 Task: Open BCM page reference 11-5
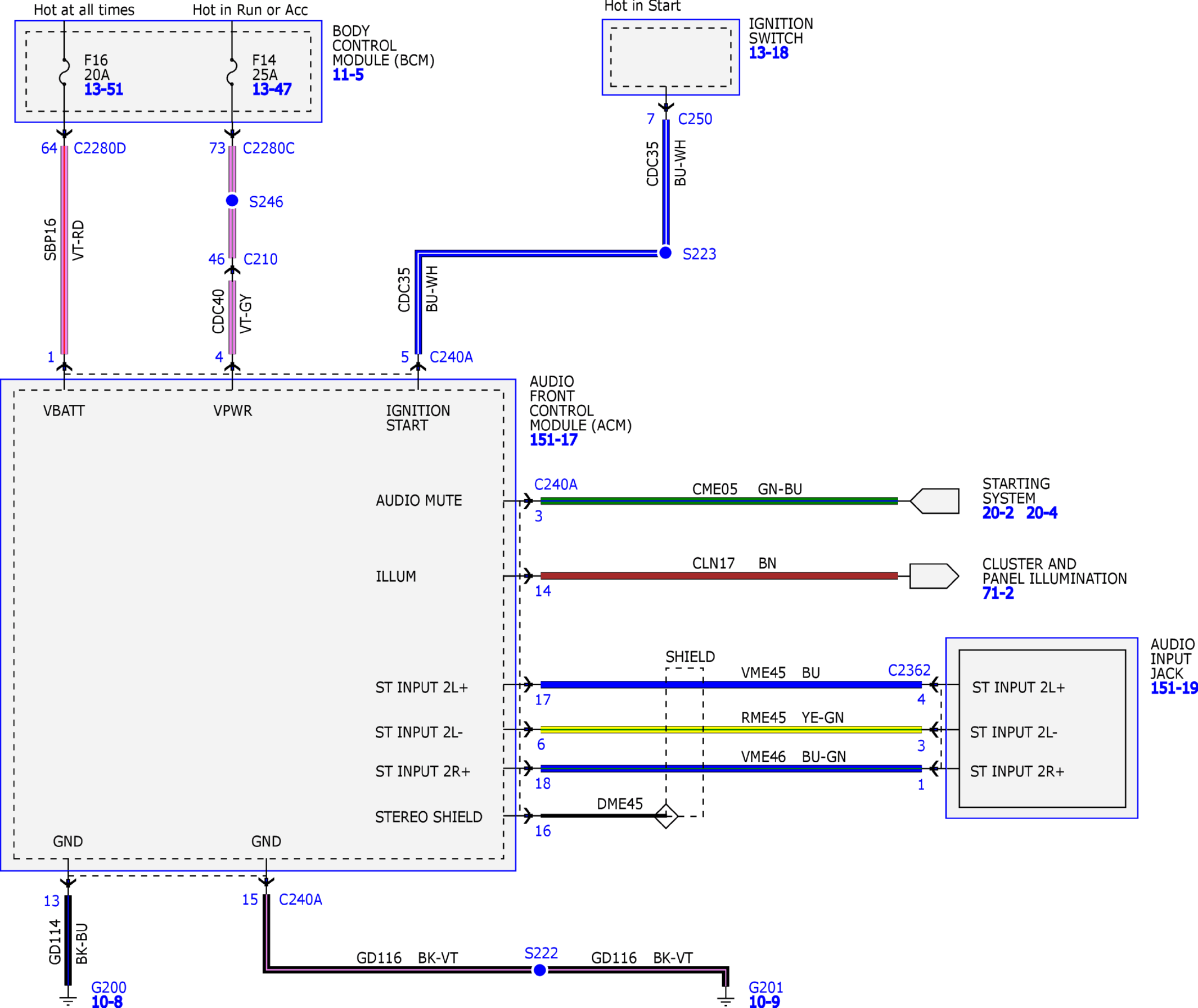(x=348, y=75)
